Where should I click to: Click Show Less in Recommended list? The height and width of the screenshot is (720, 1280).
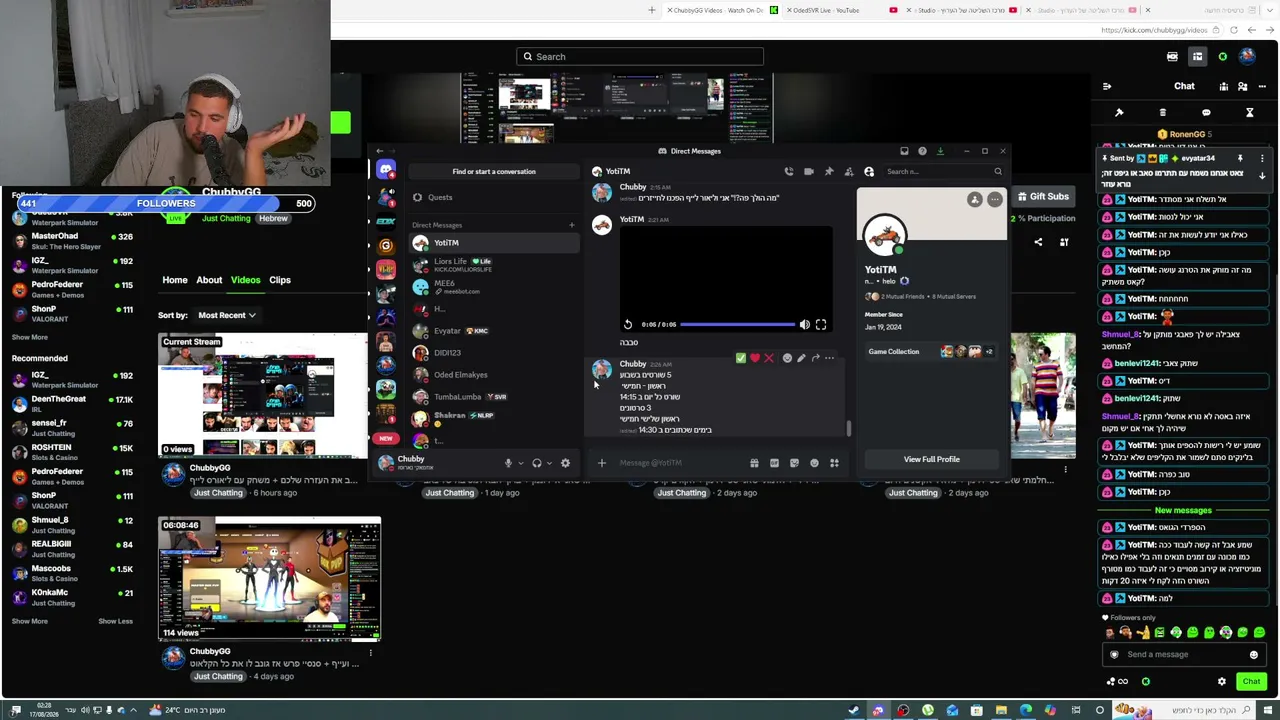(115, 621)
